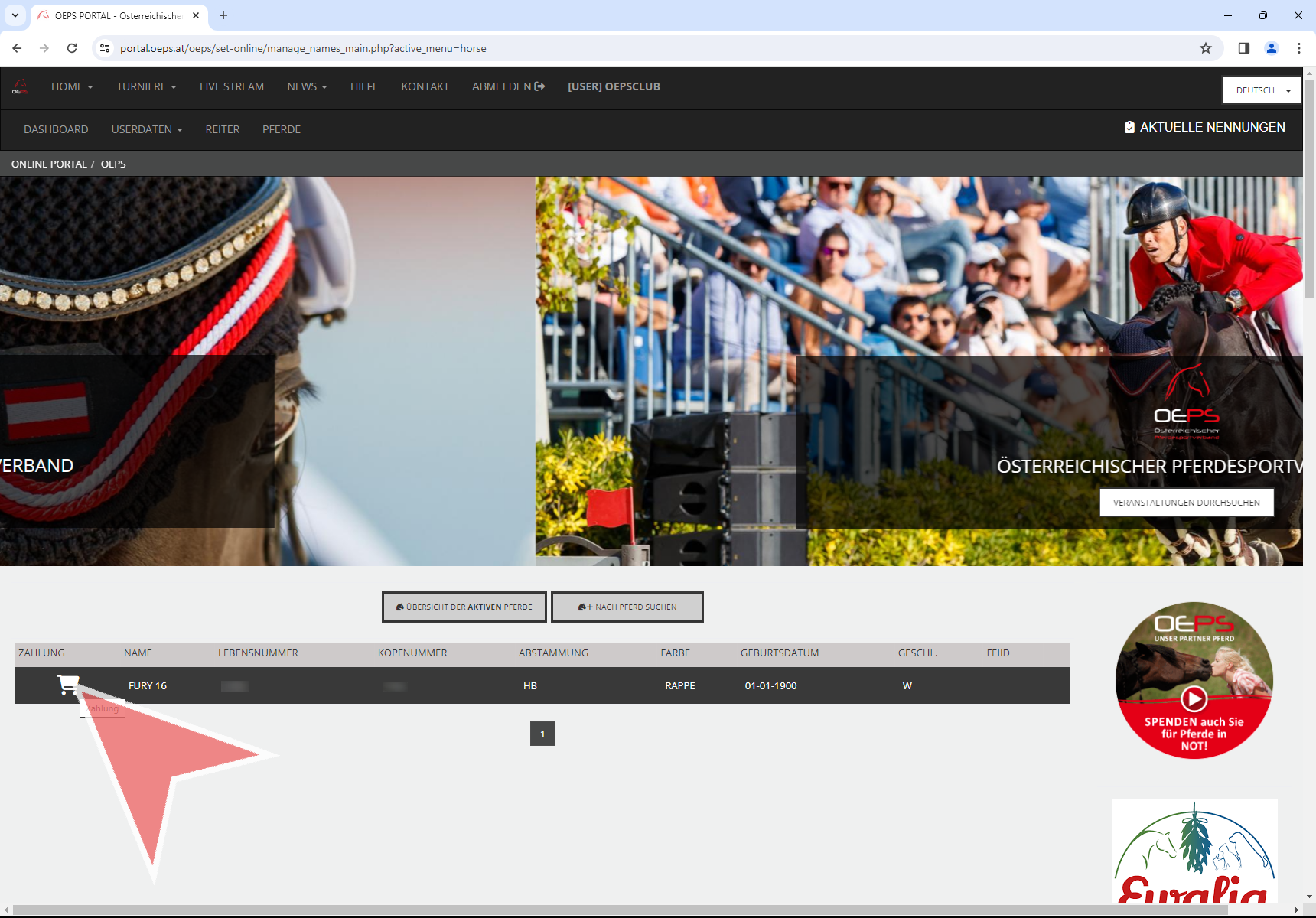
Task: Click the birth date 01-01-1900
Action: click(x=771, y=685)
